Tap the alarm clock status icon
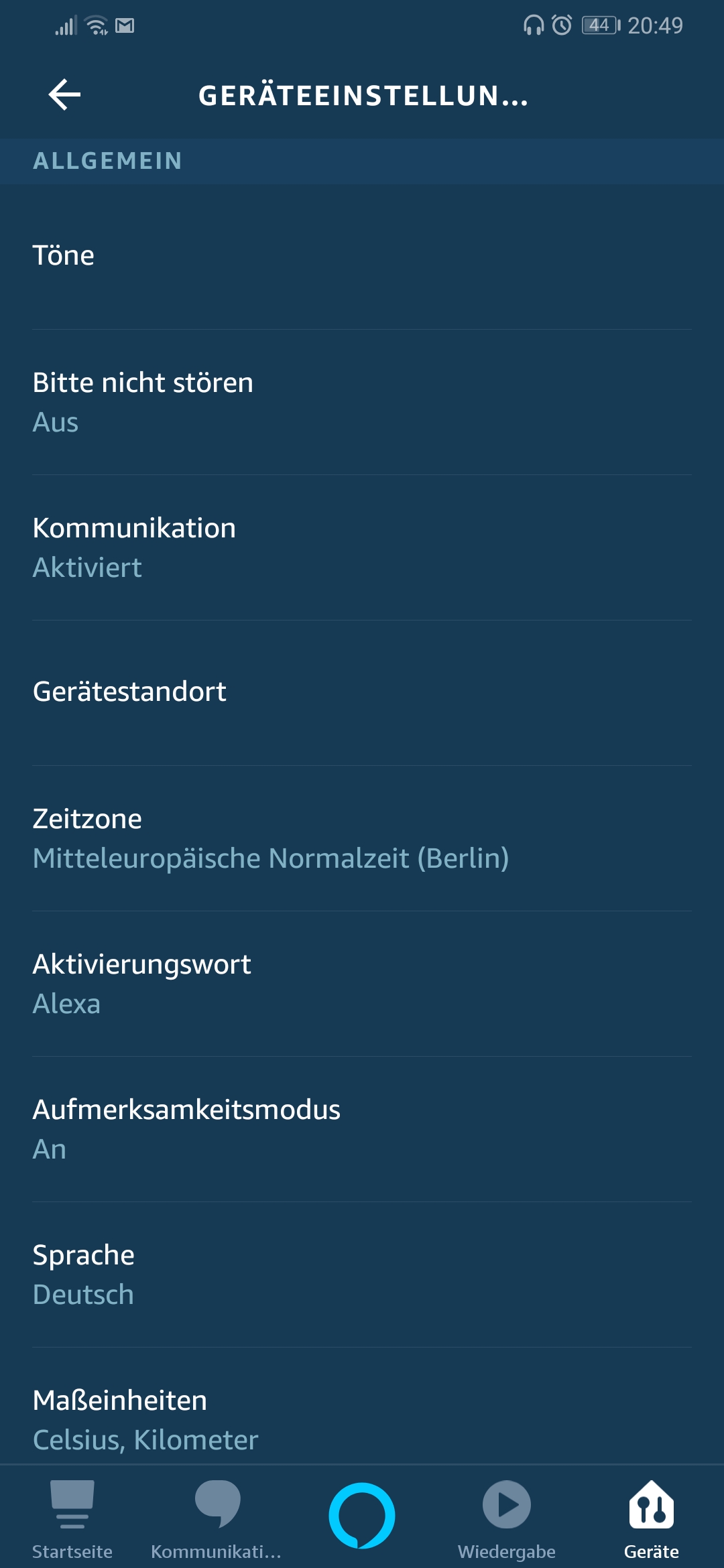Viewport: 724px width, 1568px height. [x=562, y=25]
